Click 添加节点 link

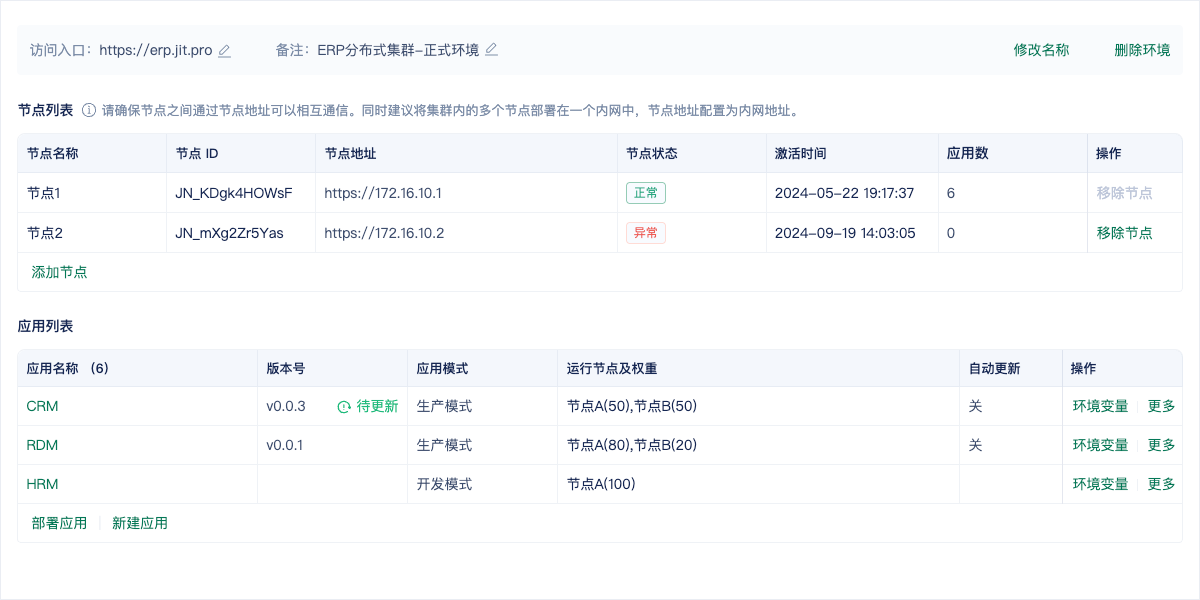pos(59,272)
